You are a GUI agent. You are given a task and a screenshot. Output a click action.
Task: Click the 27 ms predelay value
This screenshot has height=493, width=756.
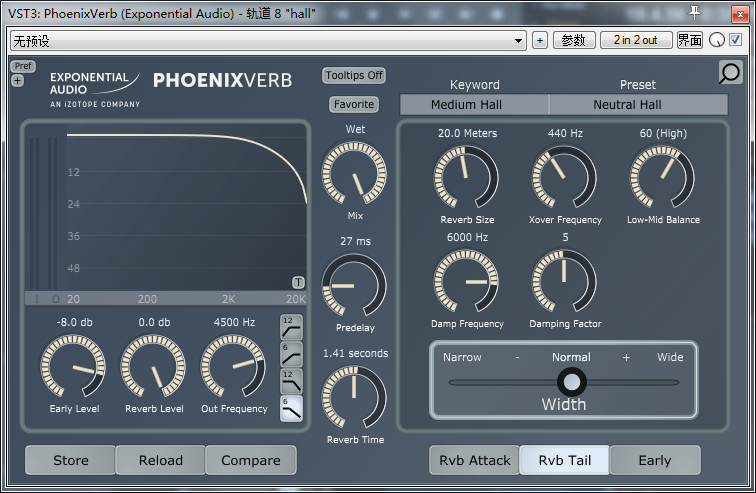[x=355, y=241]
